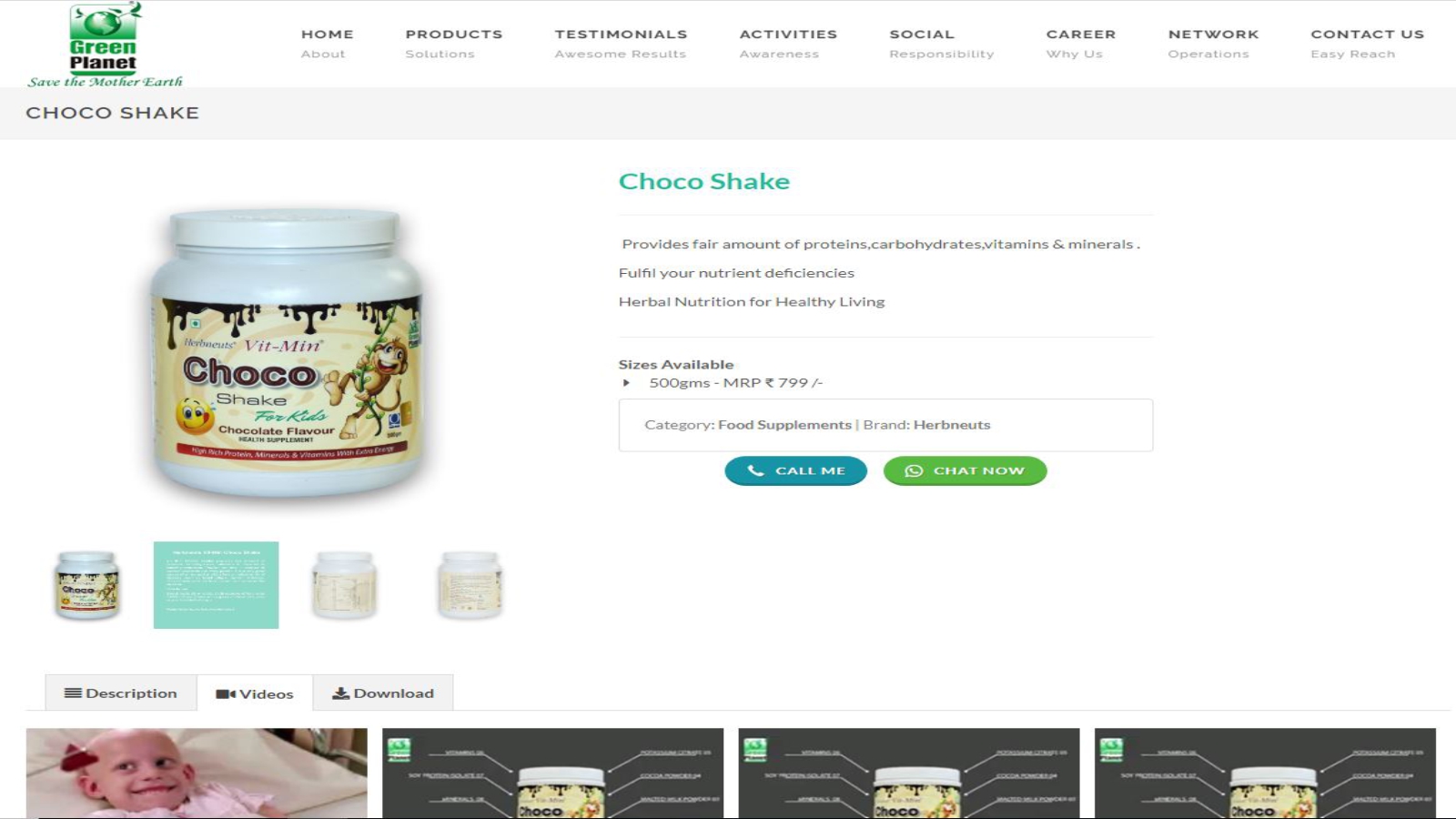Select the first Choco jar thumbnail
Viewport: 1456px width, 819px height.
[86, 585]
